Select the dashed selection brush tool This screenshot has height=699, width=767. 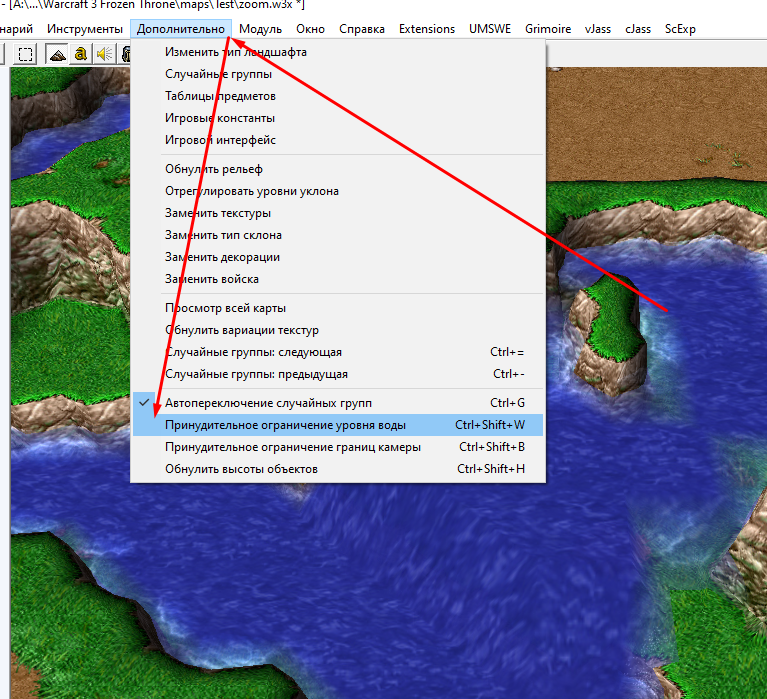click(25, 54)
